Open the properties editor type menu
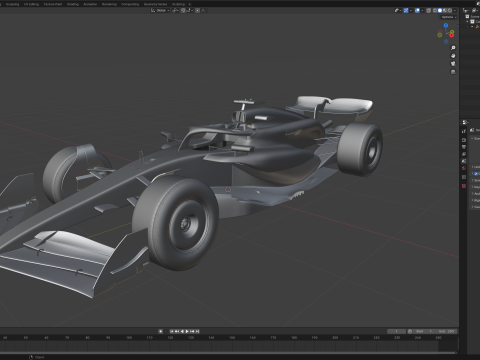The image size is (480, 360). pyautogui.click(x=466, y=122)
